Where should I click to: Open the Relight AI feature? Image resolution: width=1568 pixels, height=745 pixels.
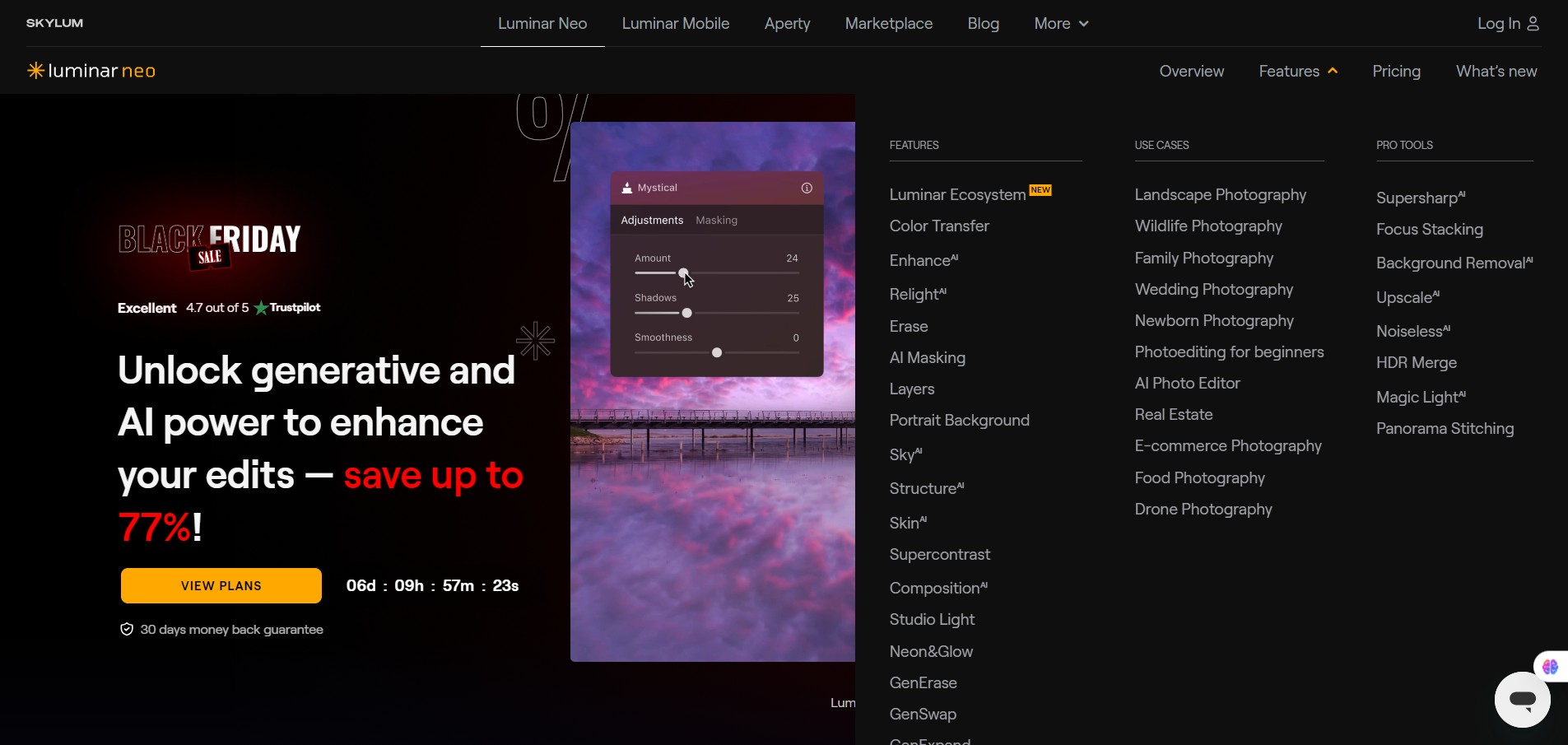click(918, 294)
